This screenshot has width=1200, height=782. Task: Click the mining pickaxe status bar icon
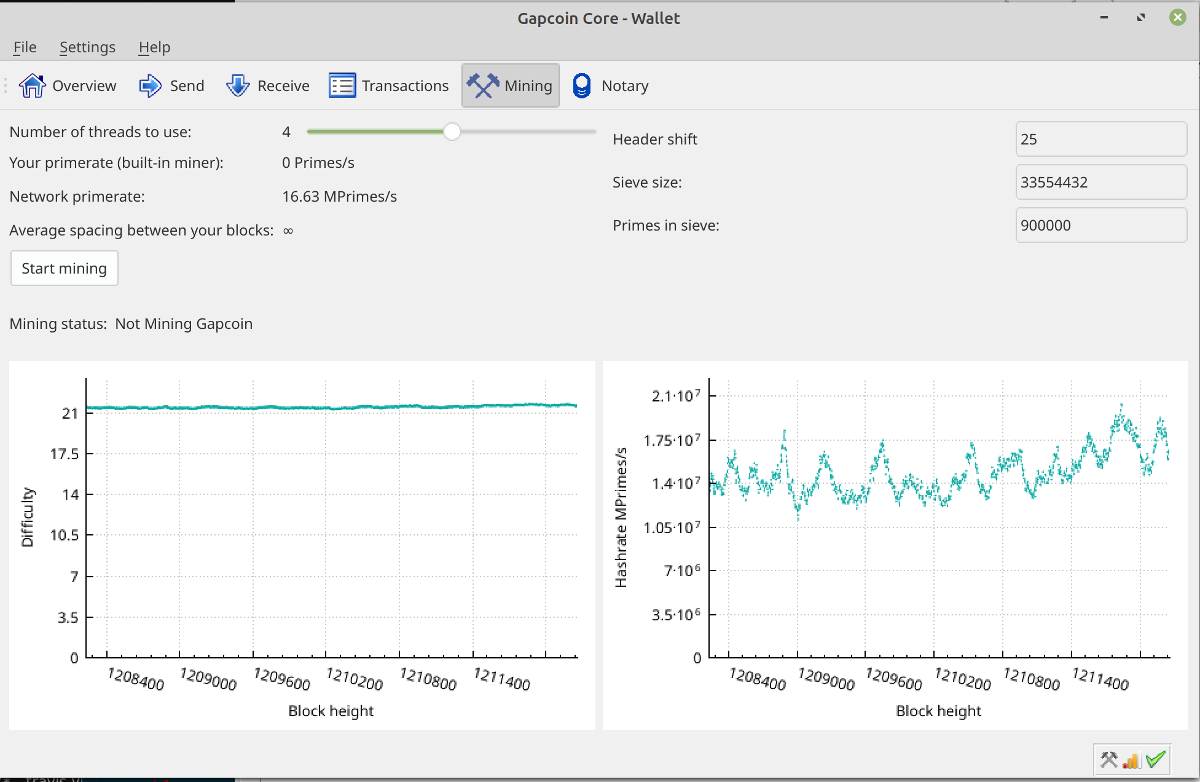1109,760
